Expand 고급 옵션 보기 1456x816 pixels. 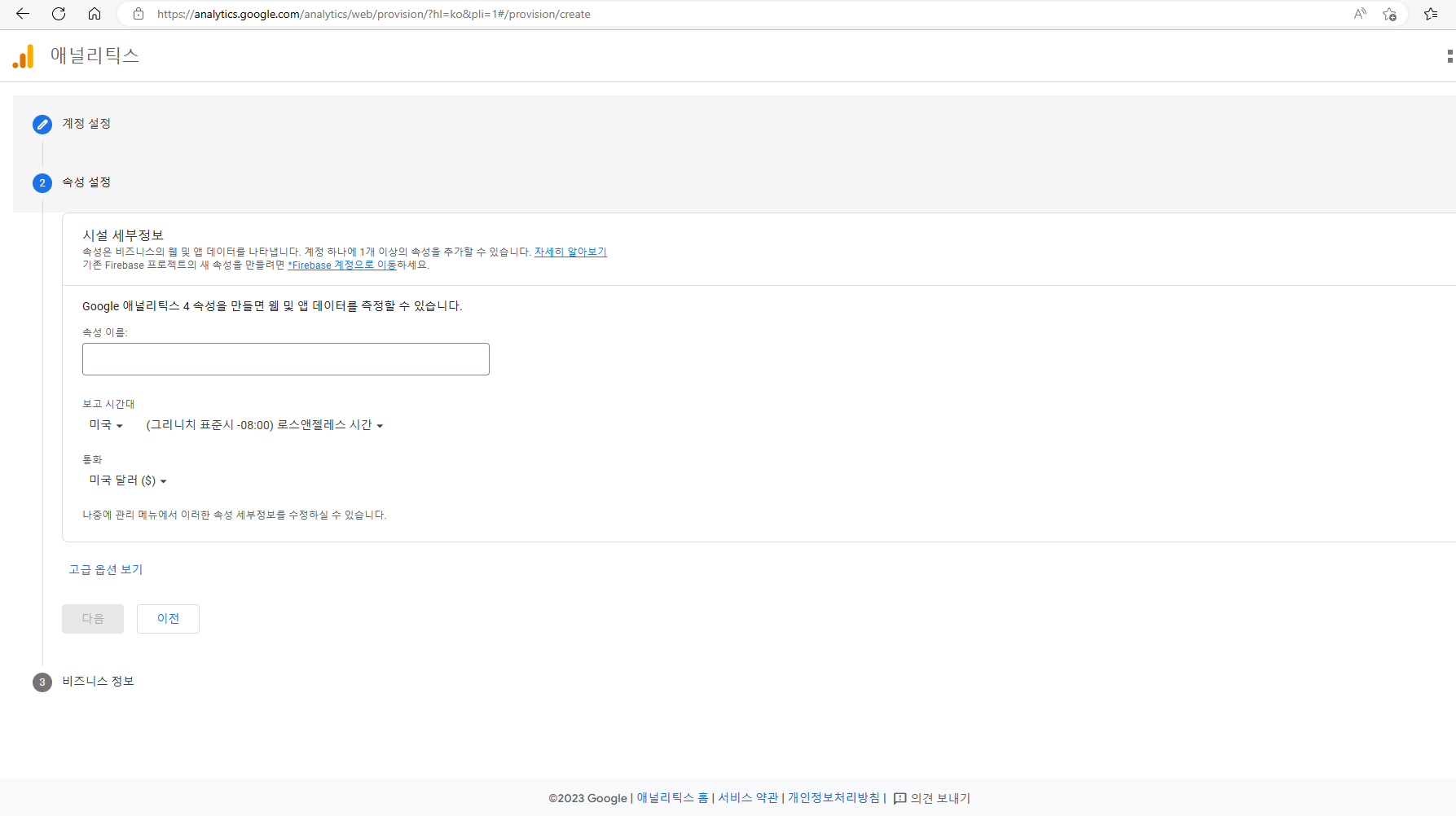tap(106, 569)
